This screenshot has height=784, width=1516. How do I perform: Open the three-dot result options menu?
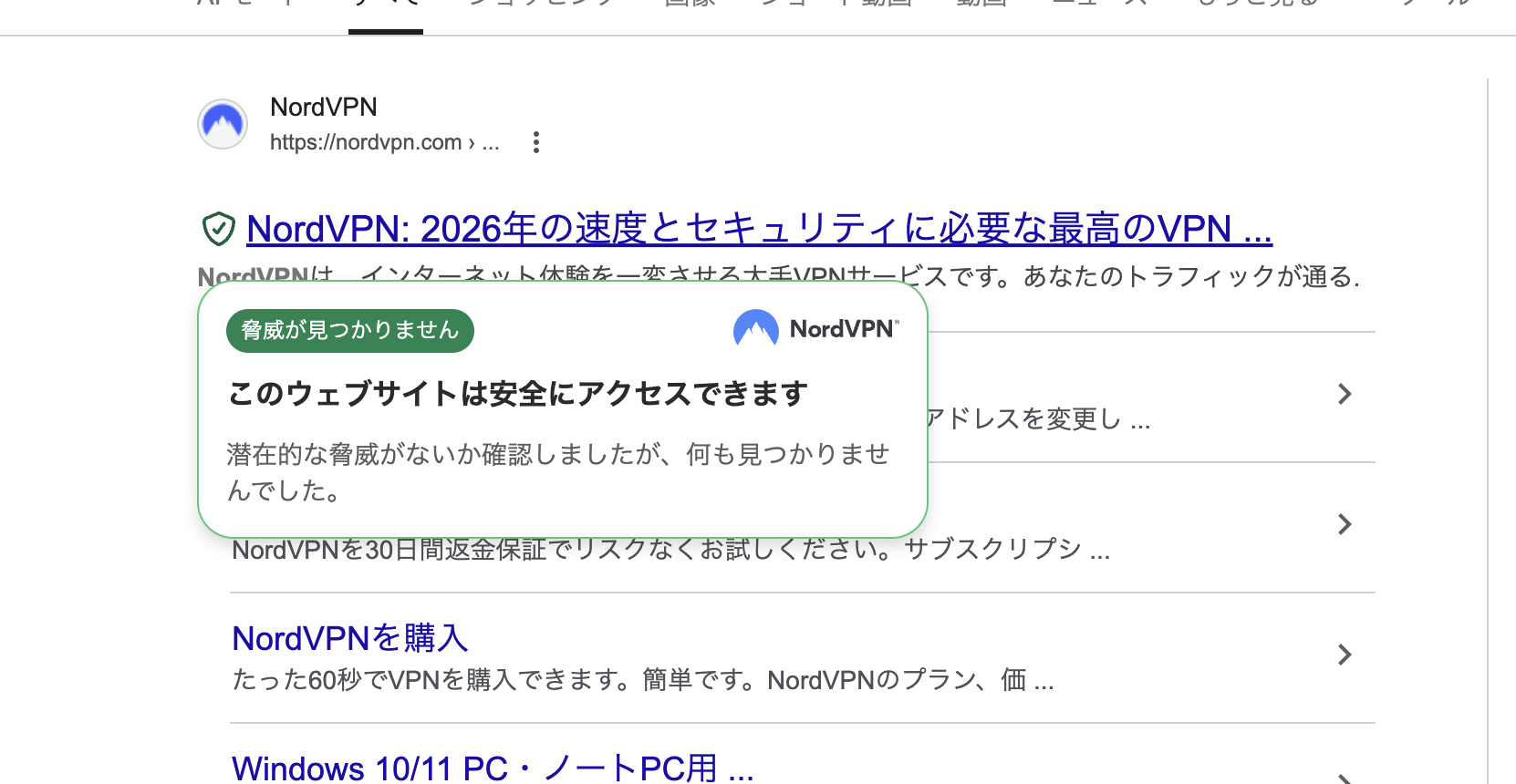pos(536,142)
